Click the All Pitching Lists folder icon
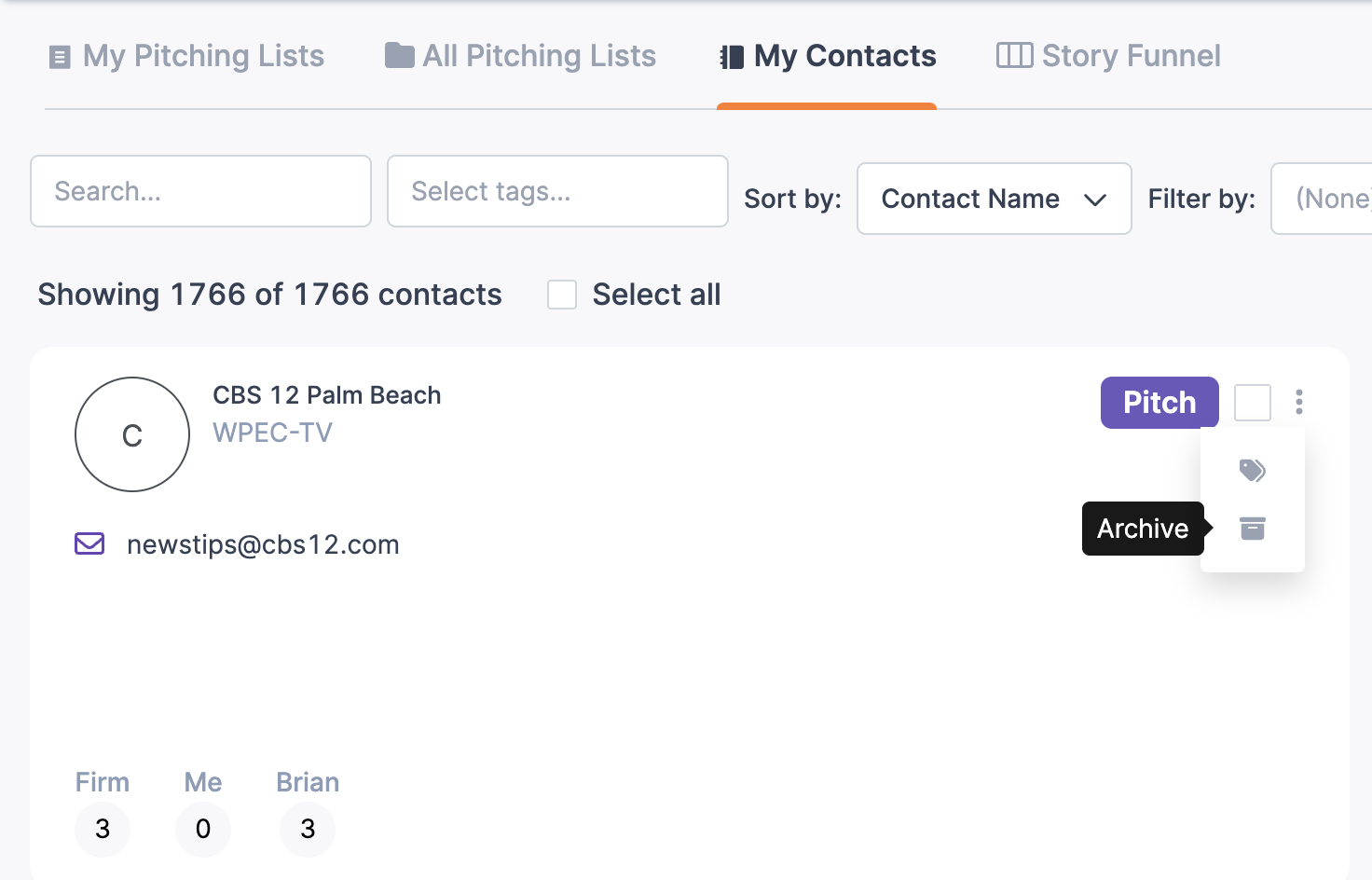Image resolution: width=1372 pixels, height=880 pixels. (400, 55)
